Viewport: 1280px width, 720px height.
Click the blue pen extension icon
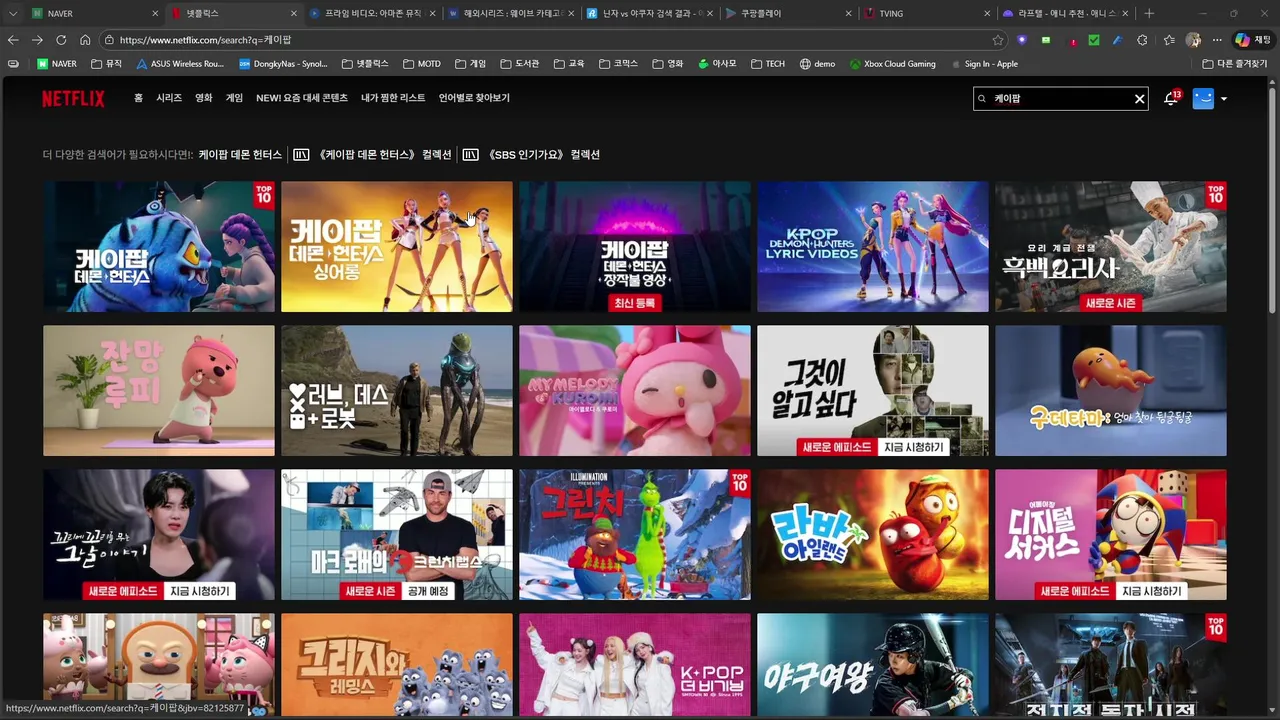(1118, 40)
